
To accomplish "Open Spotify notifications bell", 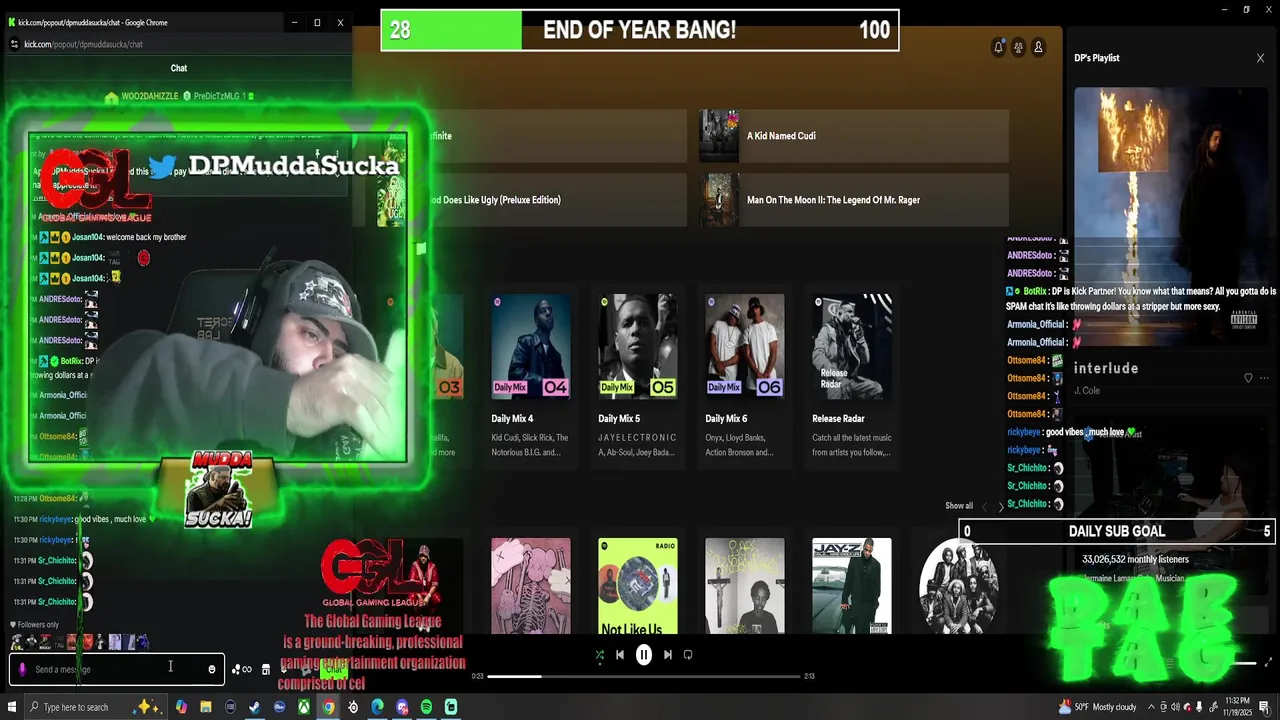I will [998, 47].
